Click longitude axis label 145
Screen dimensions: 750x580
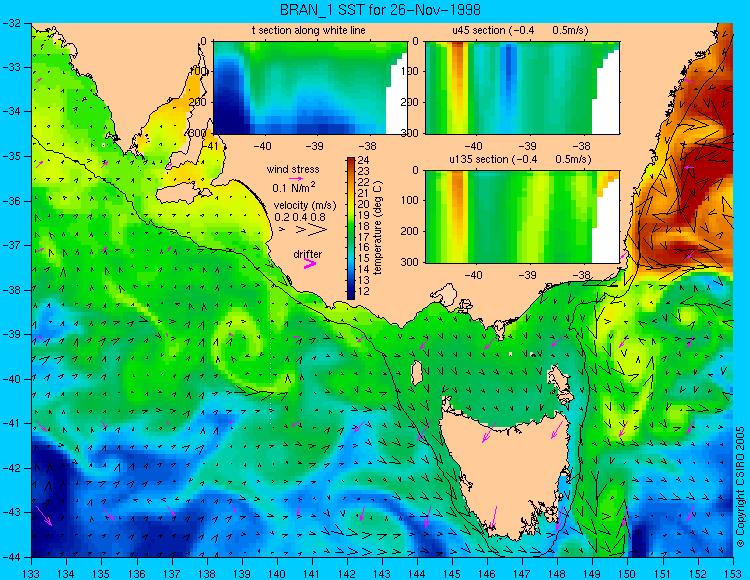pyautogui.click(x=452, y=573)
